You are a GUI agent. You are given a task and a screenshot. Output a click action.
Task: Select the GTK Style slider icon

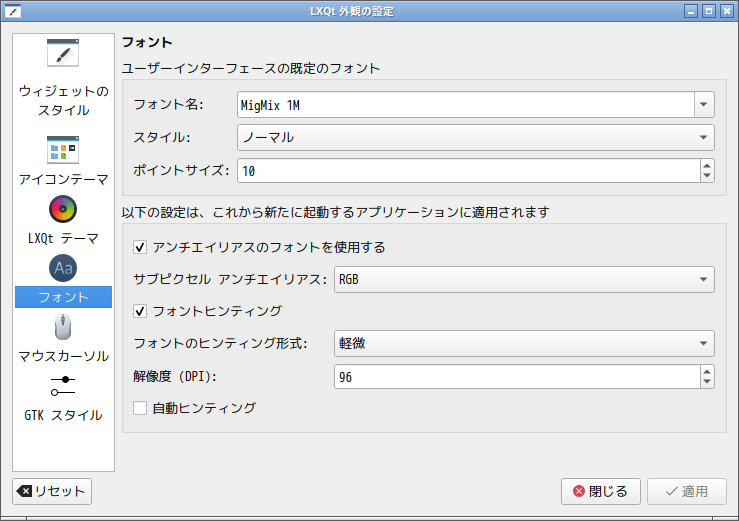pos(63,385)
